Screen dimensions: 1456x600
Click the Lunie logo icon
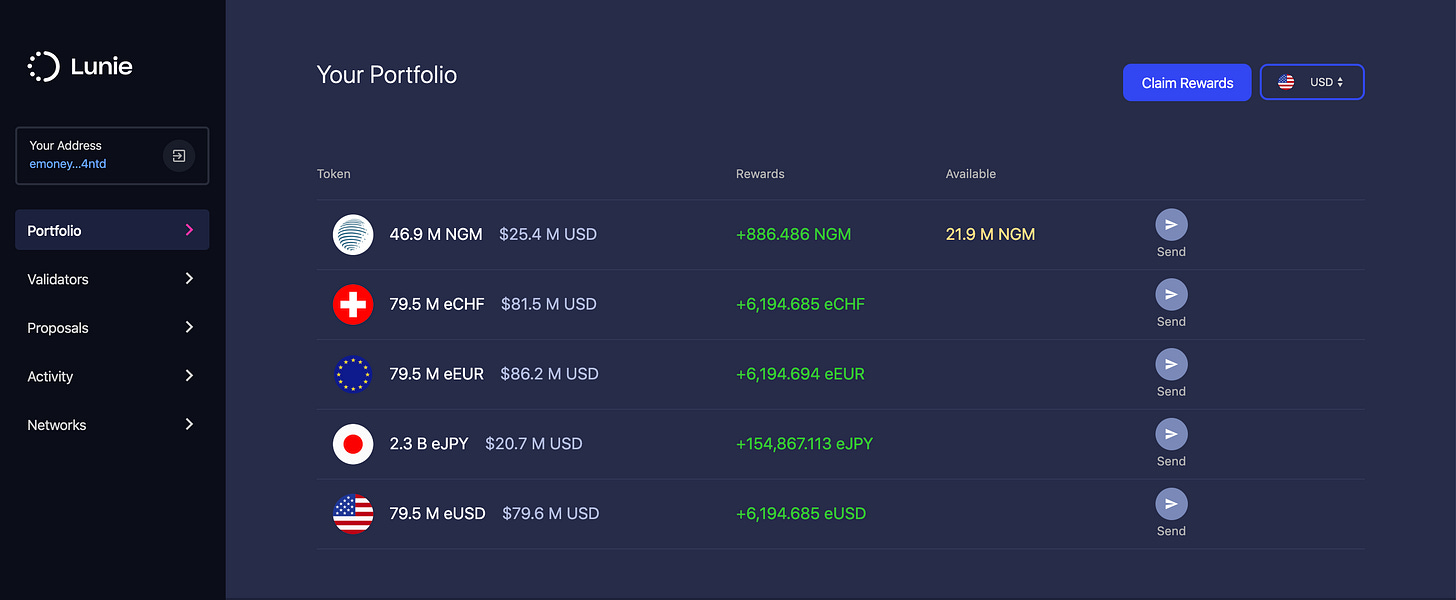pos(44,67)
